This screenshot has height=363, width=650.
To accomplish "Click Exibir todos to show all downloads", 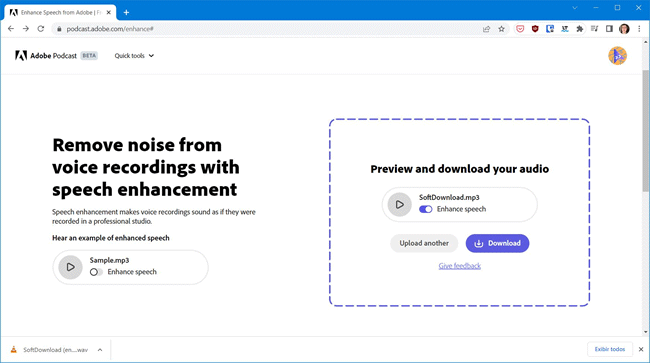I will [610, 349].
